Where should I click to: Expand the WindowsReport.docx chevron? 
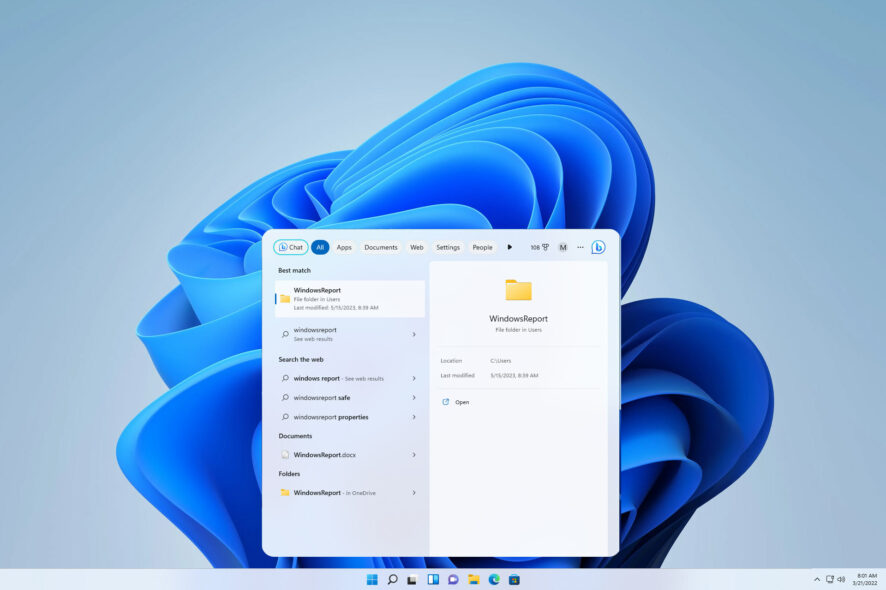click(414, 454)
